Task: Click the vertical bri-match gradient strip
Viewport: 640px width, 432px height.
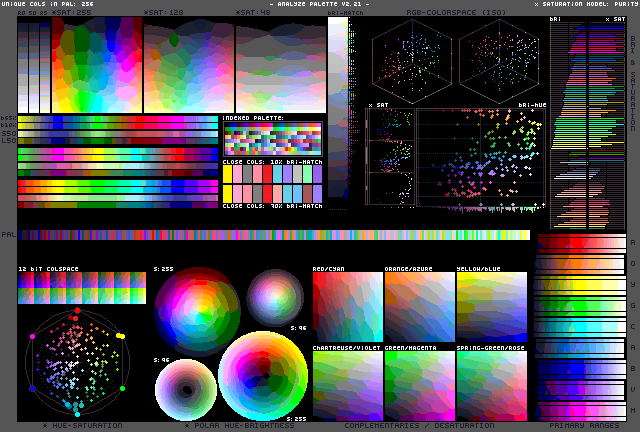Action: click(338, 107)
